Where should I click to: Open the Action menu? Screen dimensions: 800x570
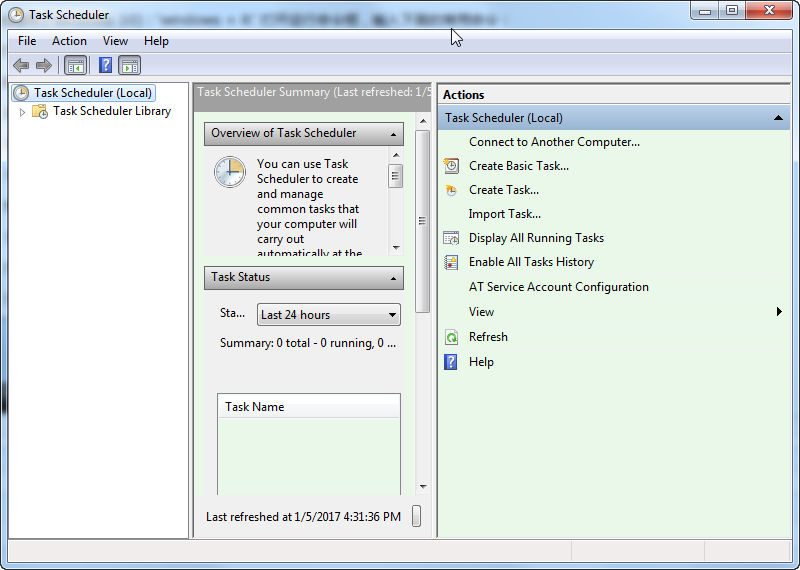tap(69, 41)
